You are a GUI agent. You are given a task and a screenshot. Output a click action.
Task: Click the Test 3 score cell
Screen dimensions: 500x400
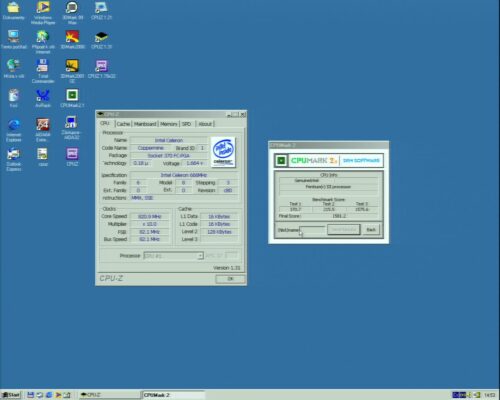click(x=362, y=209)
